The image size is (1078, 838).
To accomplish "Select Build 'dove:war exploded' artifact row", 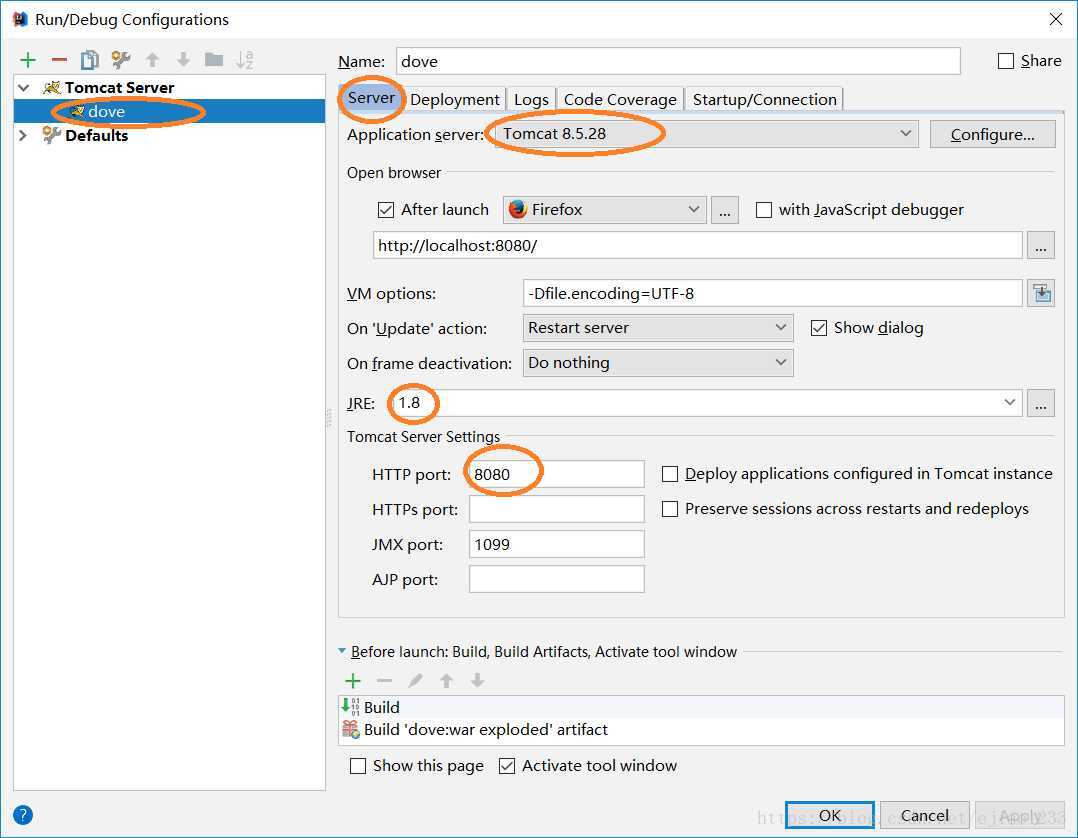I will click(x=701, y=729).
